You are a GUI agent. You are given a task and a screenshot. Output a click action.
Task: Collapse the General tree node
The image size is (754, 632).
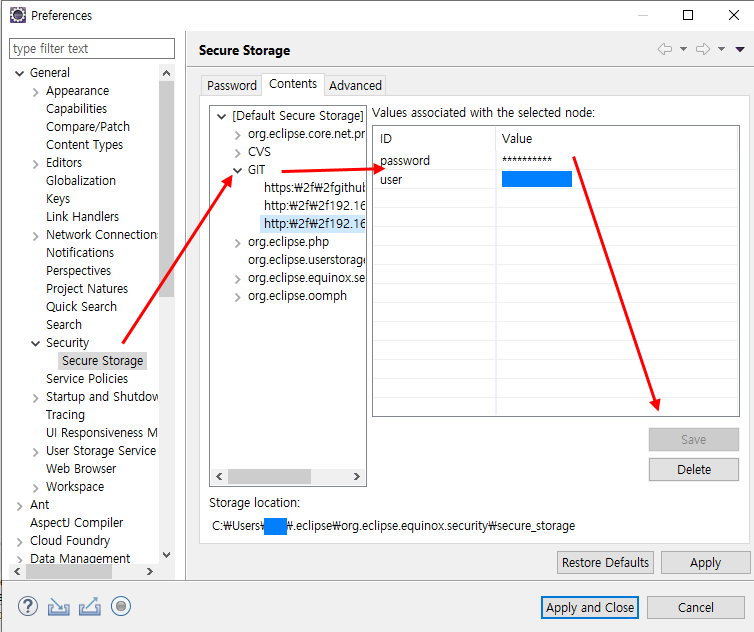pyautogui.click(x=19, y=73)
